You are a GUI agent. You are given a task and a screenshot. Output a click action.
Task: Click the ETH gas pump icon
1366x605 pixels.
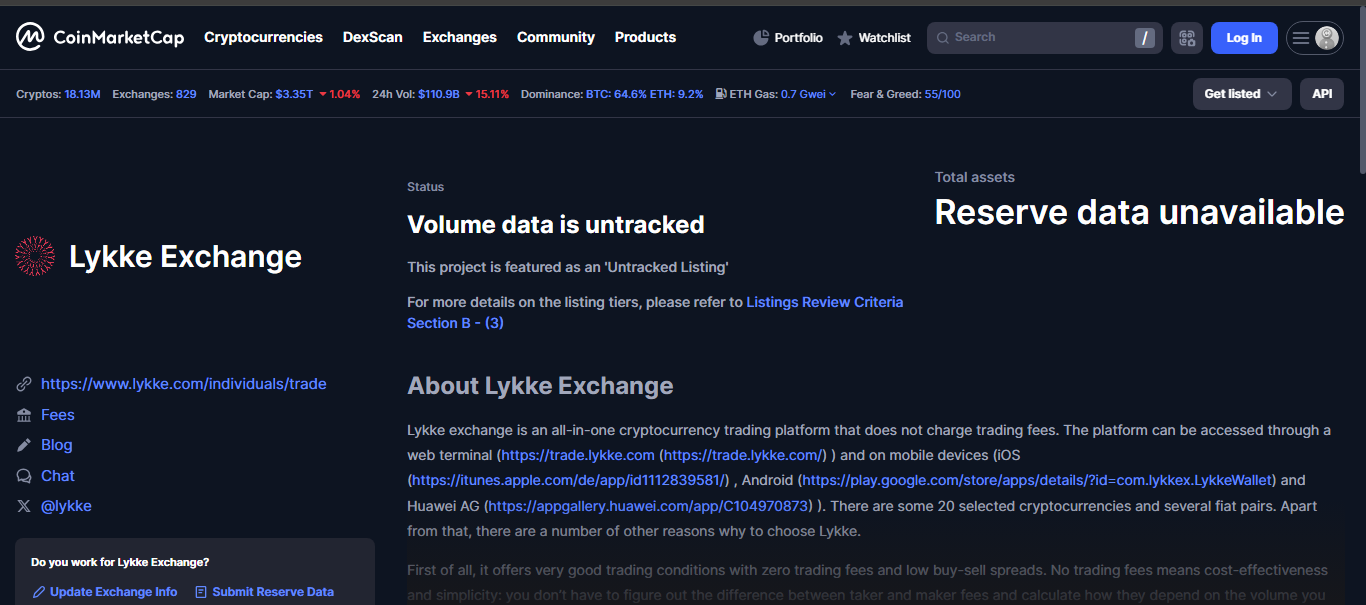(721, 94)
